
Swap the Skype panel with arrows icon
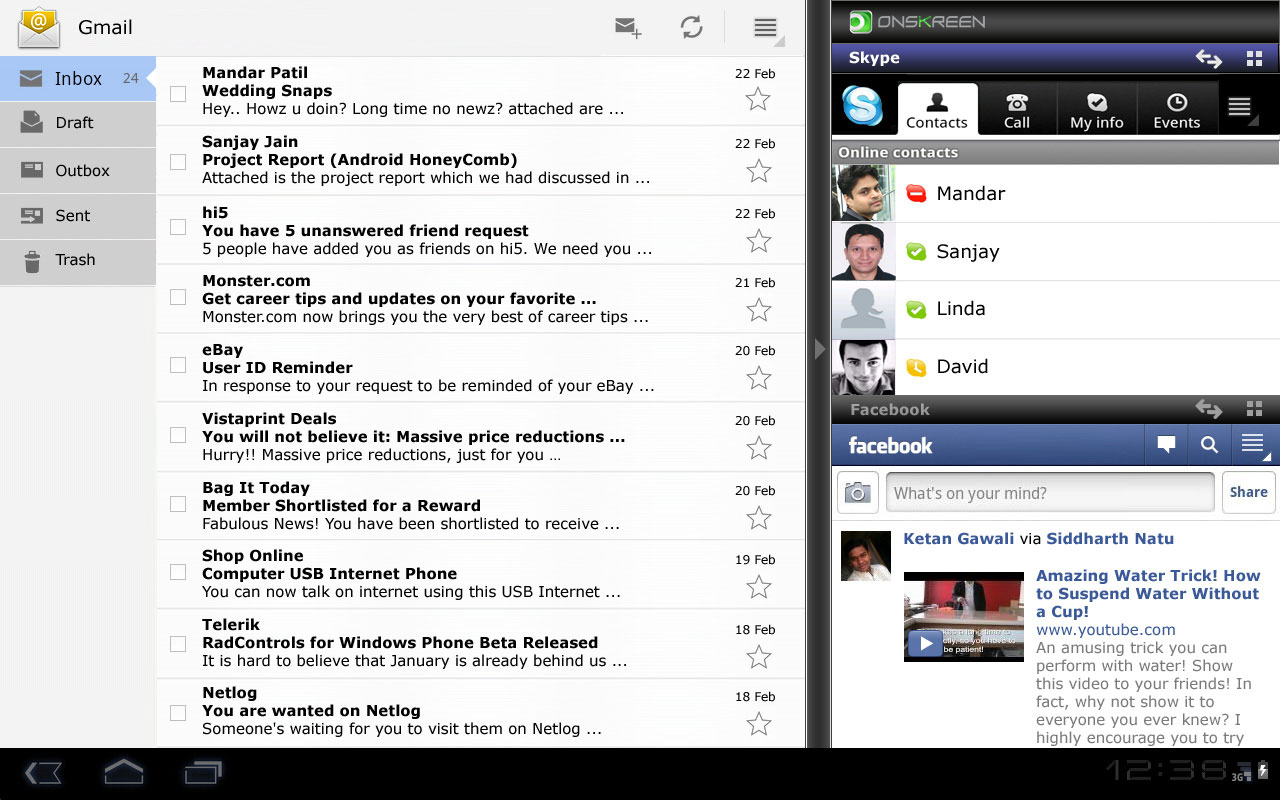click(1209, 59)
